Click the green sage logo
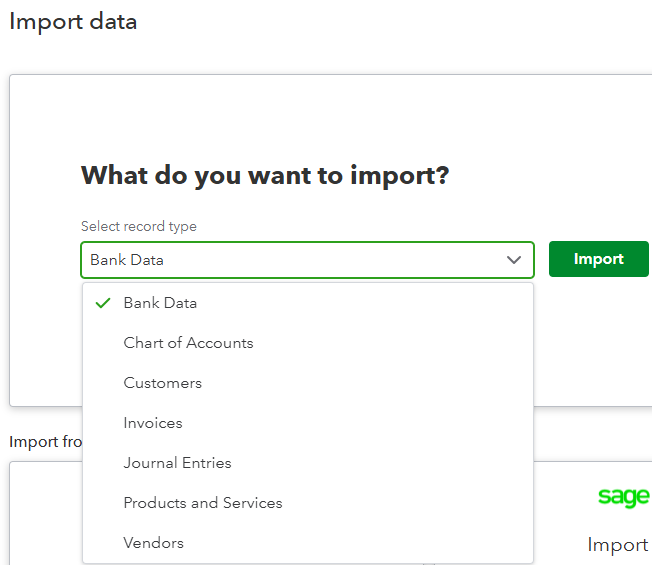Image resolution: width=652 pixels, height=565 pixels. click(624, 496)
